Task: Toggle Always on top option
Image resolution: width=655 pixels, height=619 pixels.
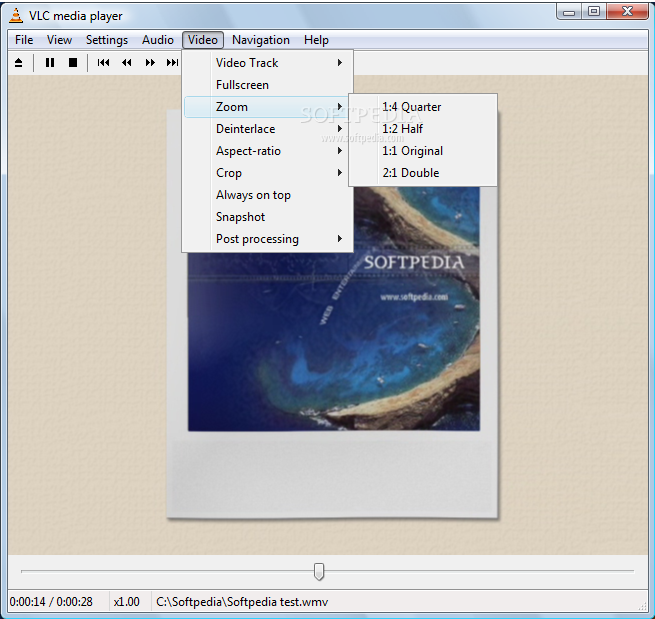Action: 267,195
